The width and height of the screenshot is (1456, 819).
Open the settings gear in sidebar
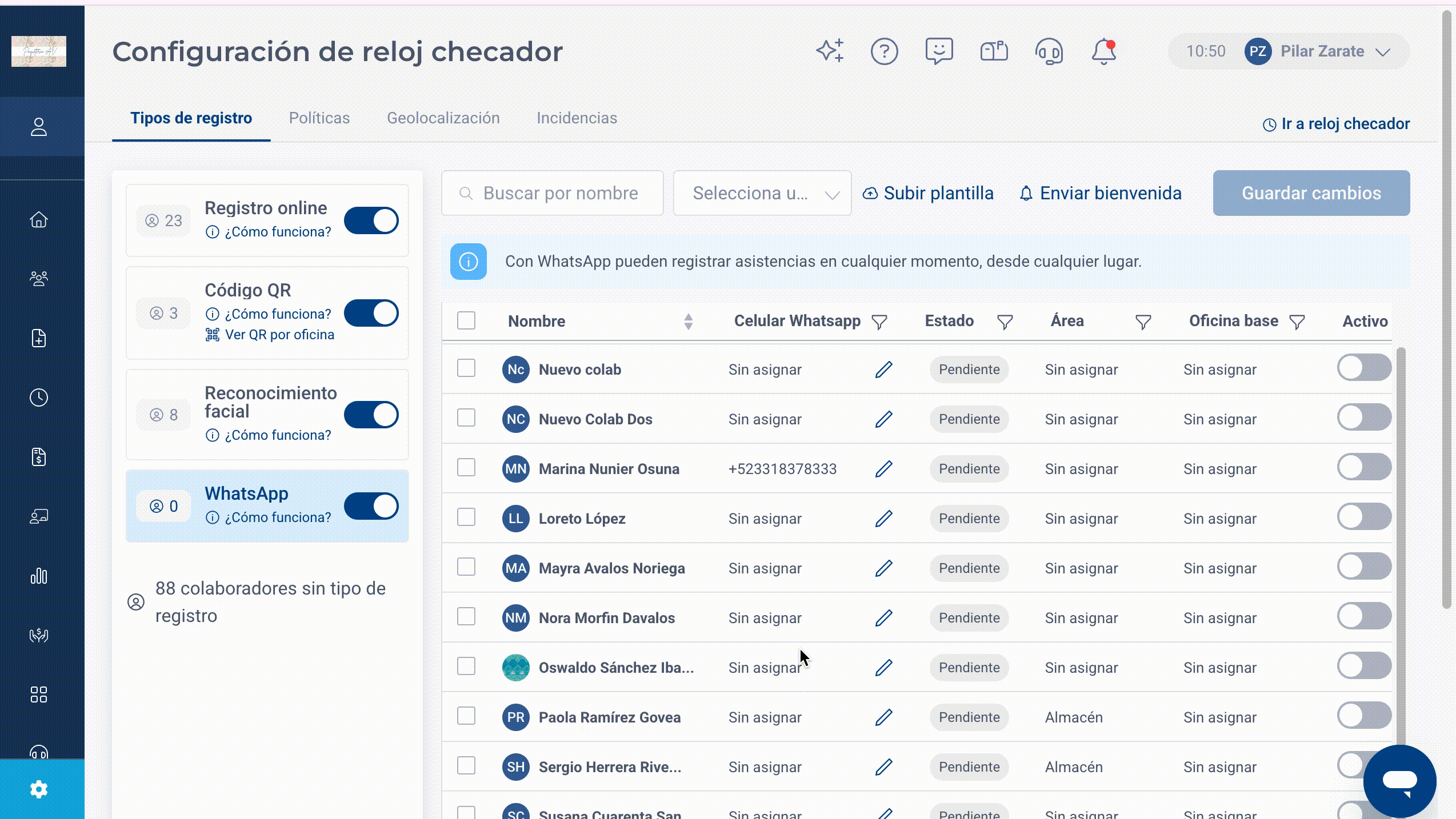point(39,789)
